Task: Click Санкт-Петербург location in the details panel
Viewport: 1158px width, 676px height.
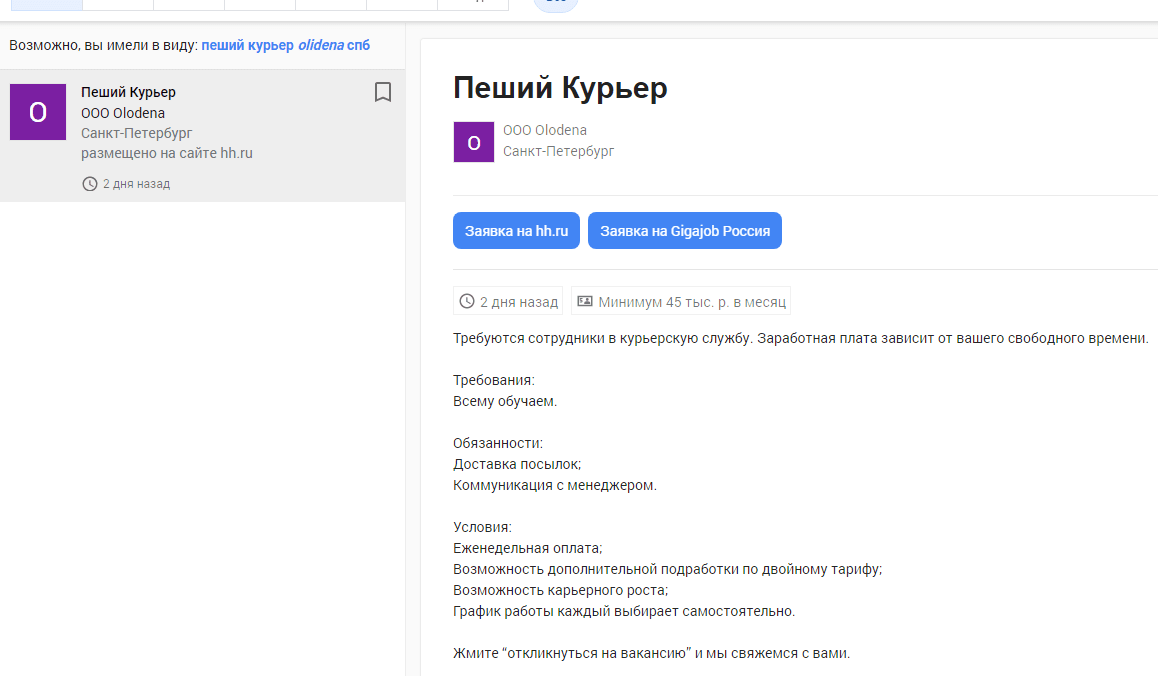Action: (558, 151)
